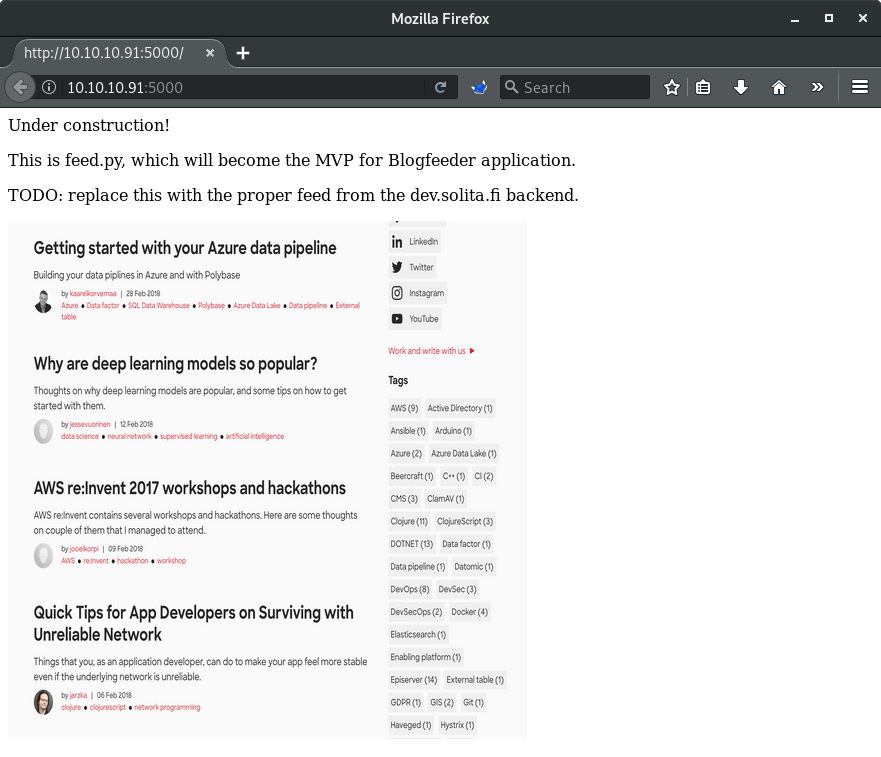Select the 'CMS (3)' tag
Image resolution: width=881 pixels, height=757 pixels.
click(x=404, y=498)
